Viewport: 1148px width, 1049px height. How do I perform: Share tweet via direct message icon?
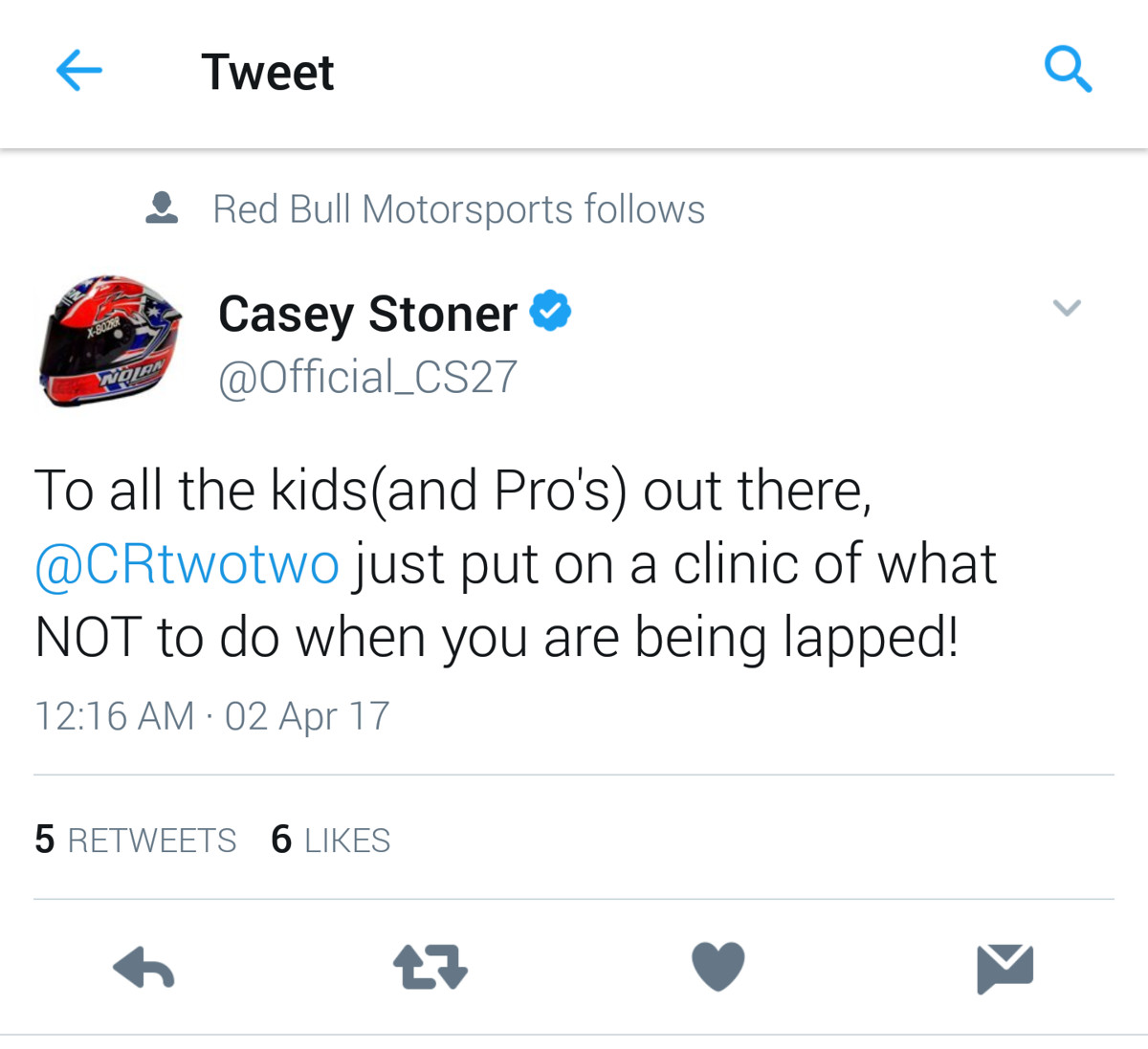click(x=1005, y=968)
